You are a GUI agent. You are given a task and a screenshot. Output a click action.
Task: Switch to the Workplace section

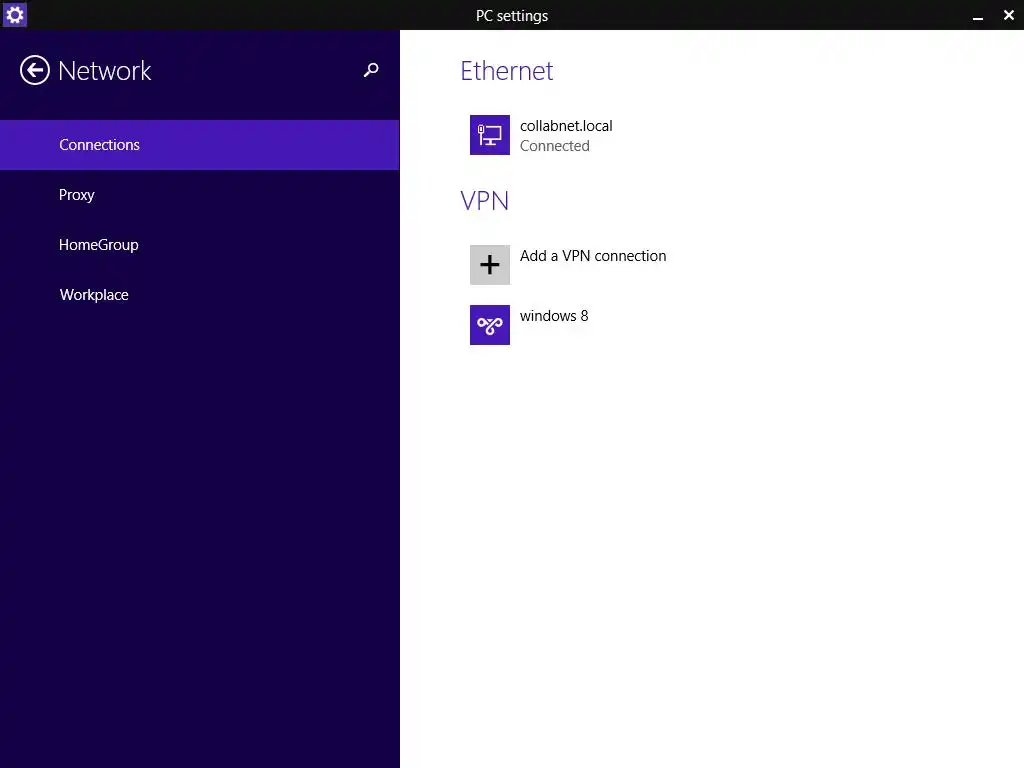tap(94, 295)
